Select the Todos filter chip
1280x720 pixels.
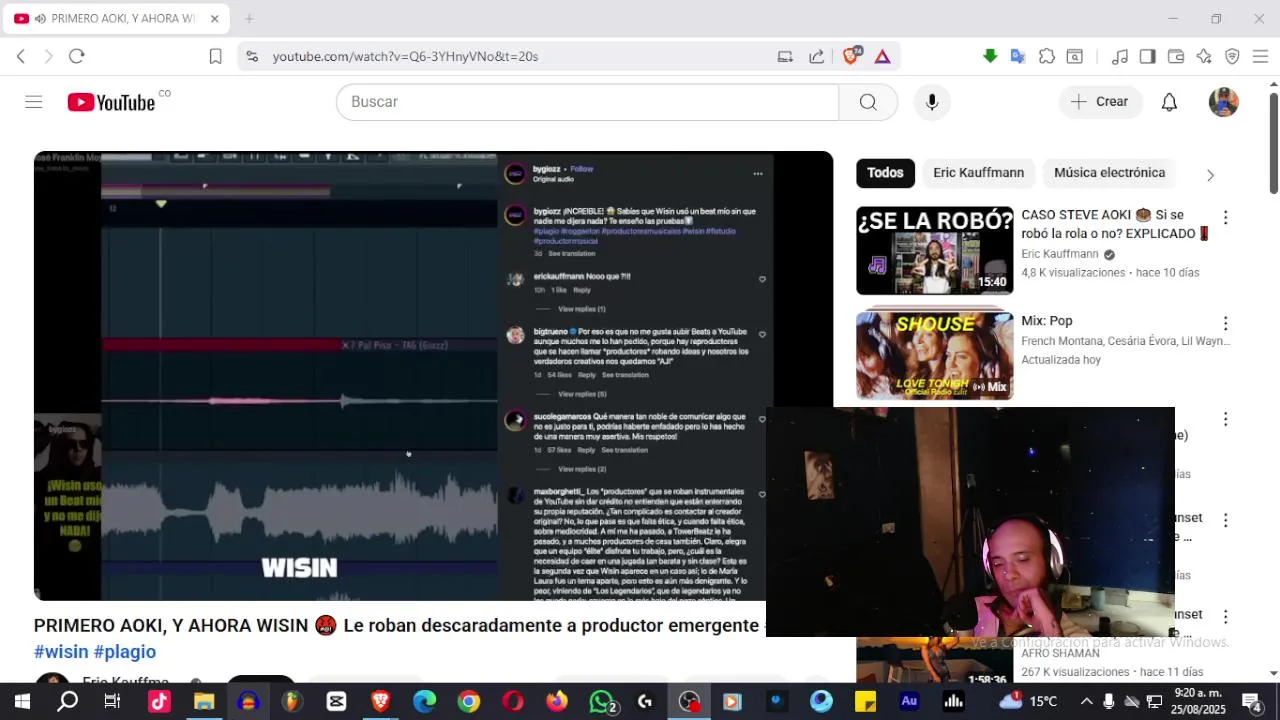(885, 173)
